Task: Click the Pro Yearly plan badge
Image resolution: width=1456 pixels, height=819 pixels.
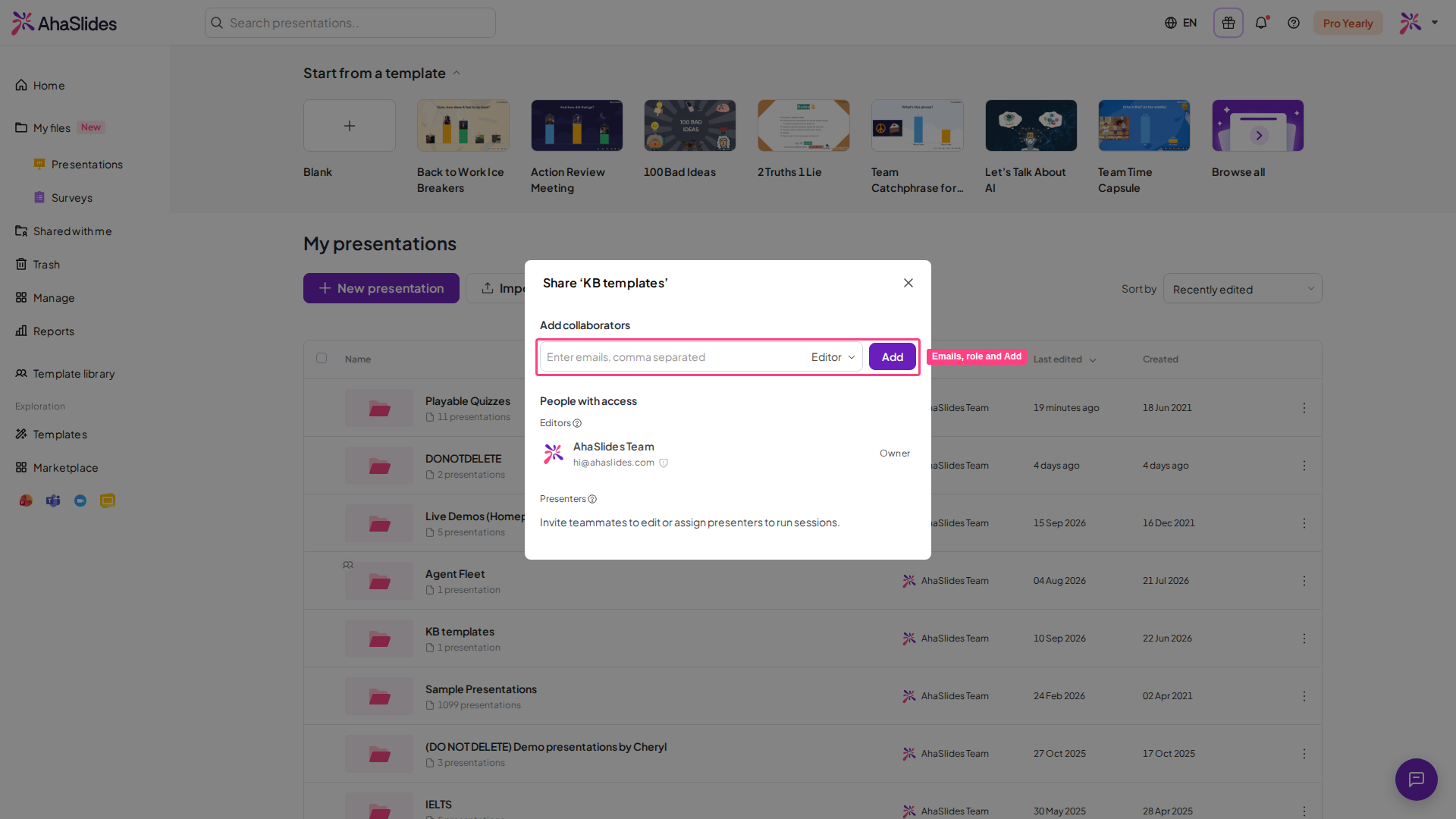Action: pyautogui.click(x=1348, y=23)
